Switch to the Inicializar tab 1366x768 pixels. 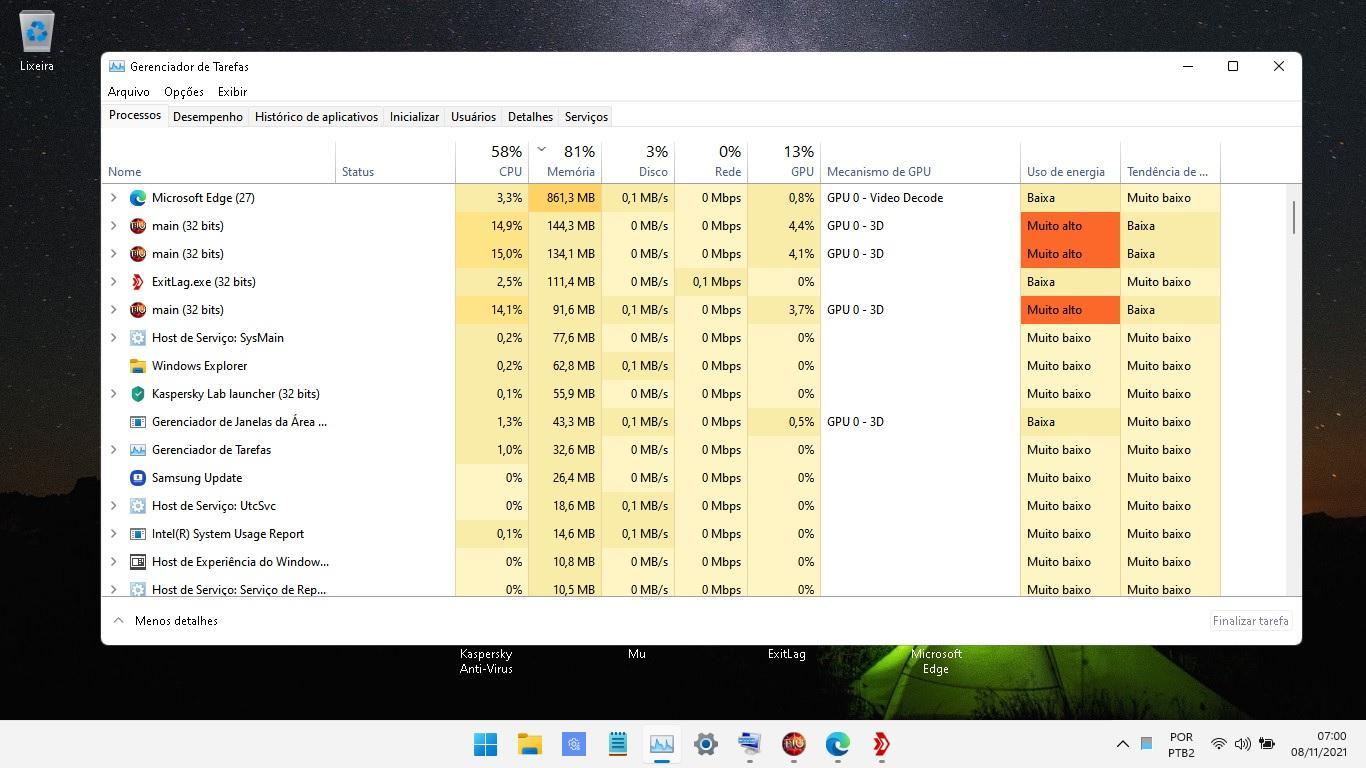click(x=414, y=117)
